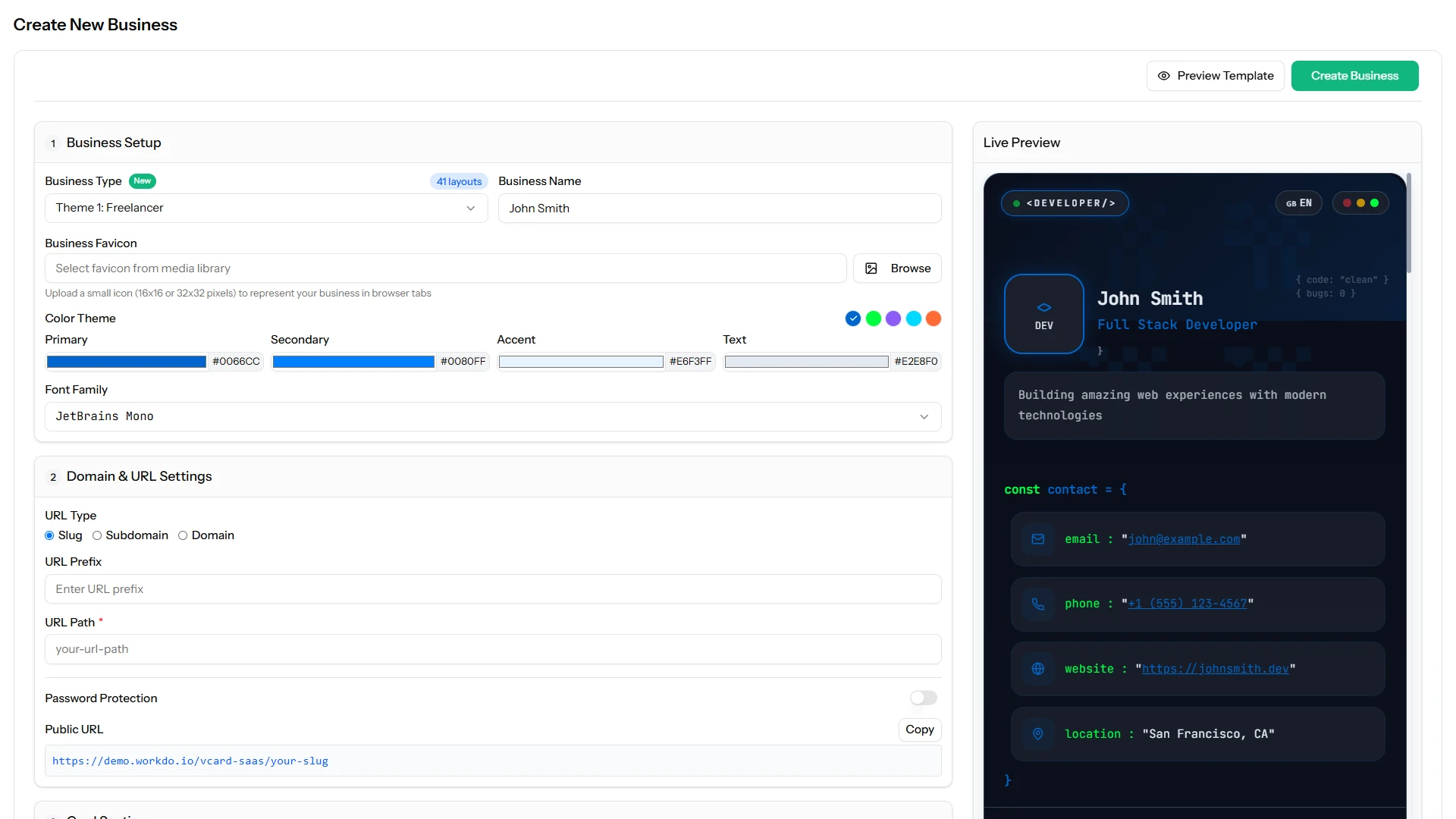The image size is (1456, 819).
Task: Click the 41 layouts badge
Action: (x=459, y=181)
